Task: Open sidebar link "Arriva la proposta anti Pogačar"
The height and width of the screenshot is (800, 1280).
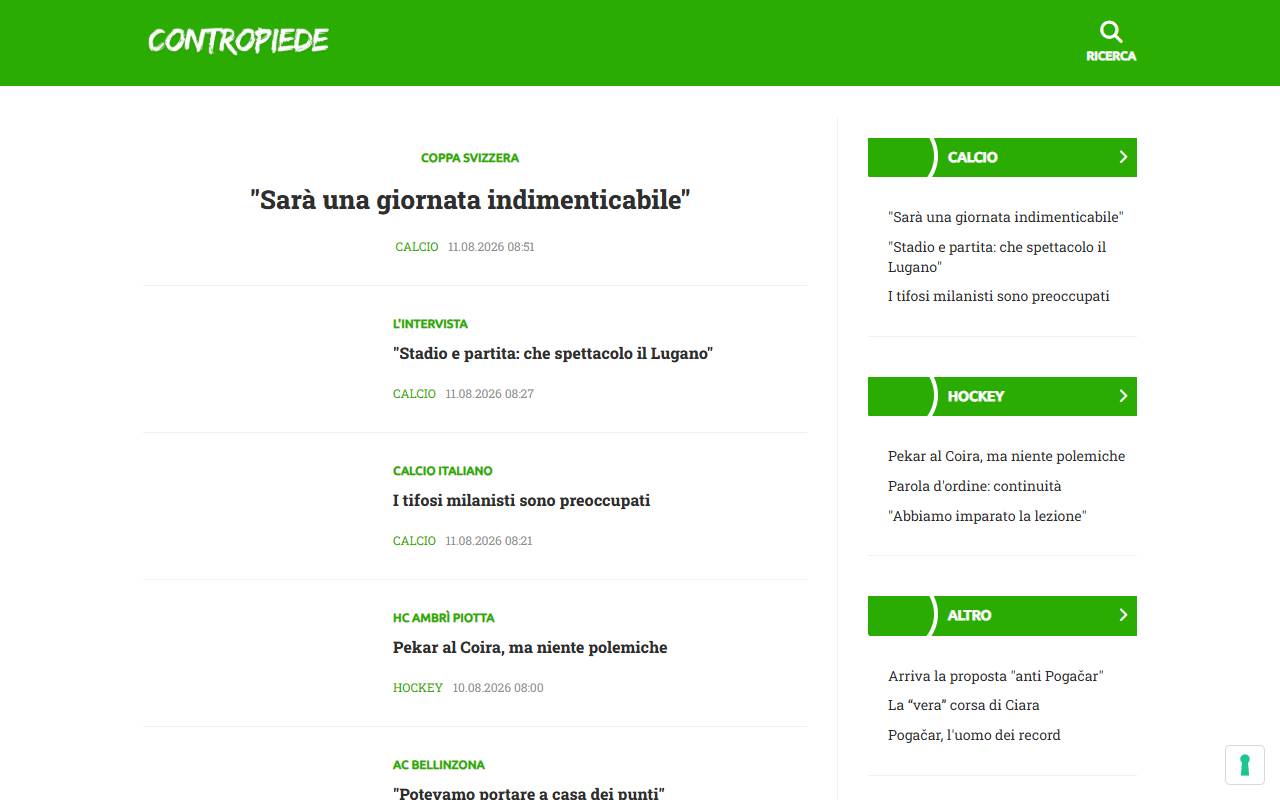Action: (x=995, y=676)
